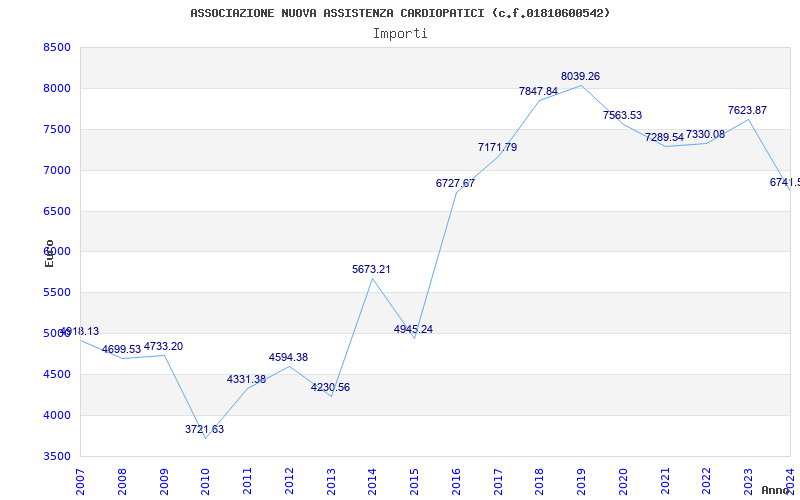Select data label 7563.53
This screenshot has width=800, height=500.
(x=622, y=115)
